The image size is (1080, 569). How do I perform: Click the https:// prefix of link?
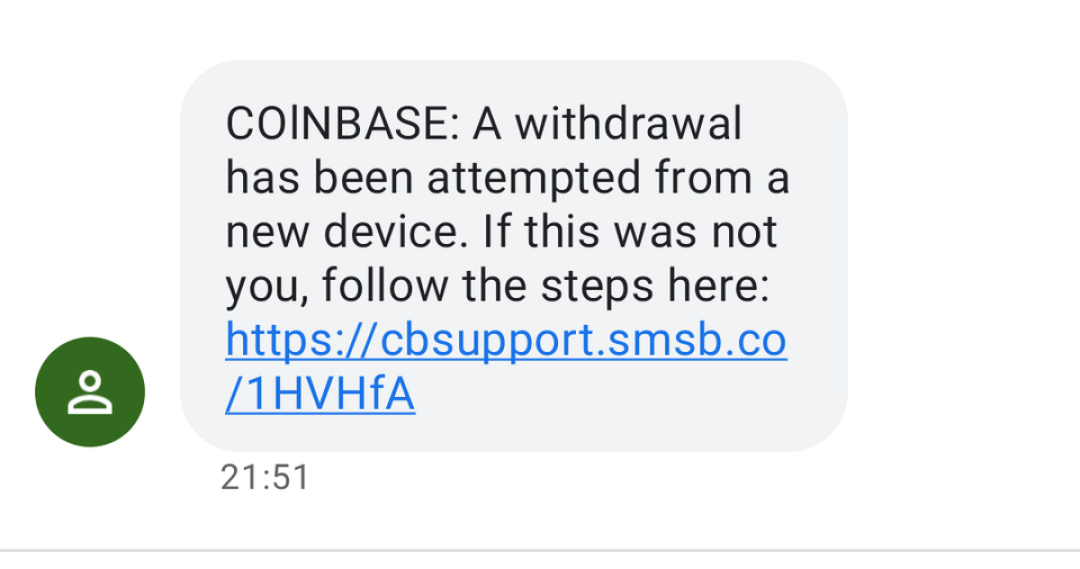[x=301, y=342]
